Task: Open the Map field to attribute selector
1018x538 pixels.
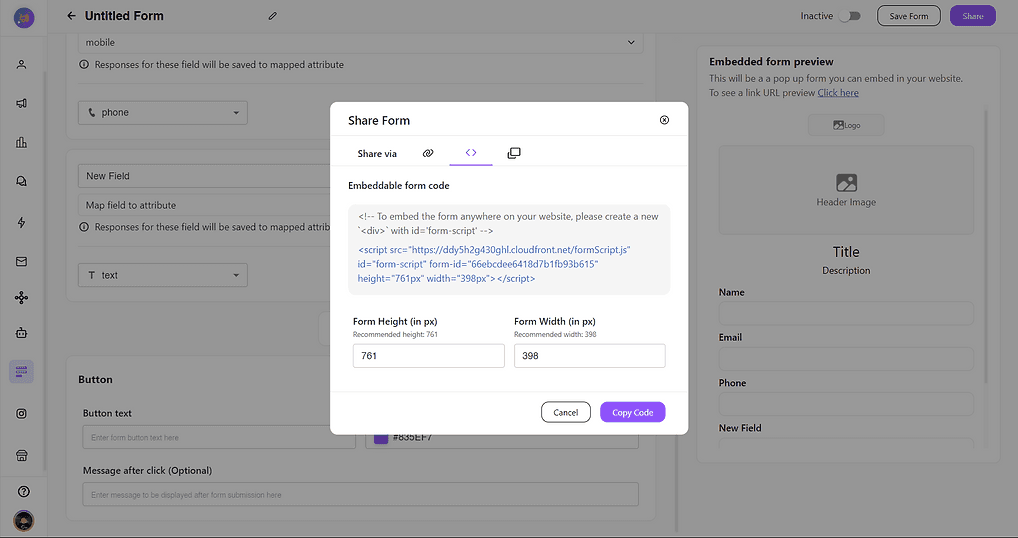Action: pos(204,205)
